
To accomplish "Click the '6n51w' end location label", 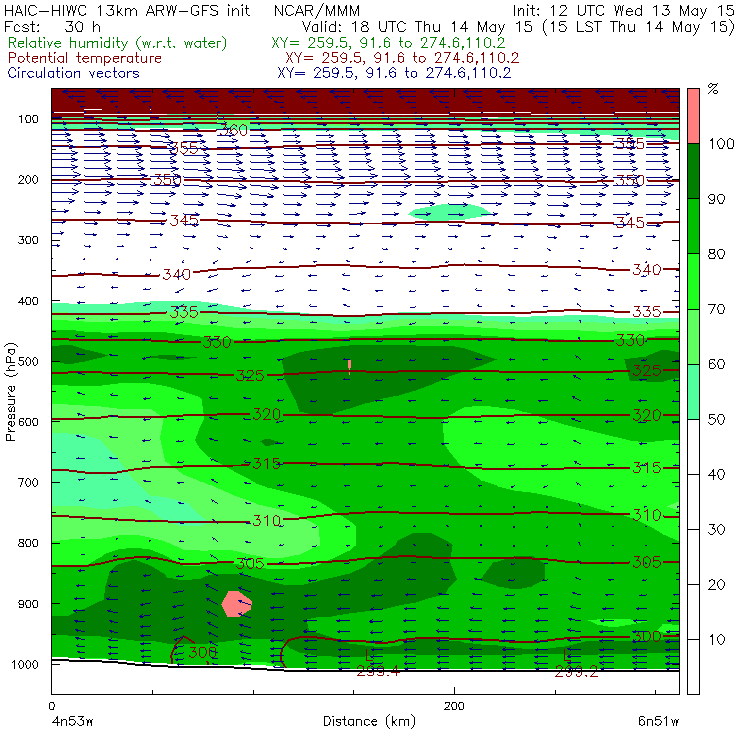I will [x=658, y=722].
